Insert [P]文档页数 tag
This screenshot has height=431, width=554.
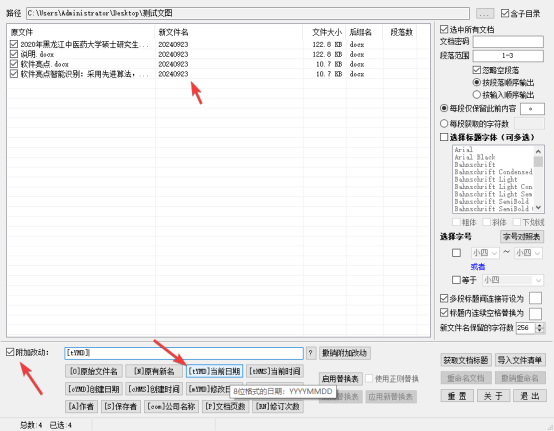coord(226,406)
